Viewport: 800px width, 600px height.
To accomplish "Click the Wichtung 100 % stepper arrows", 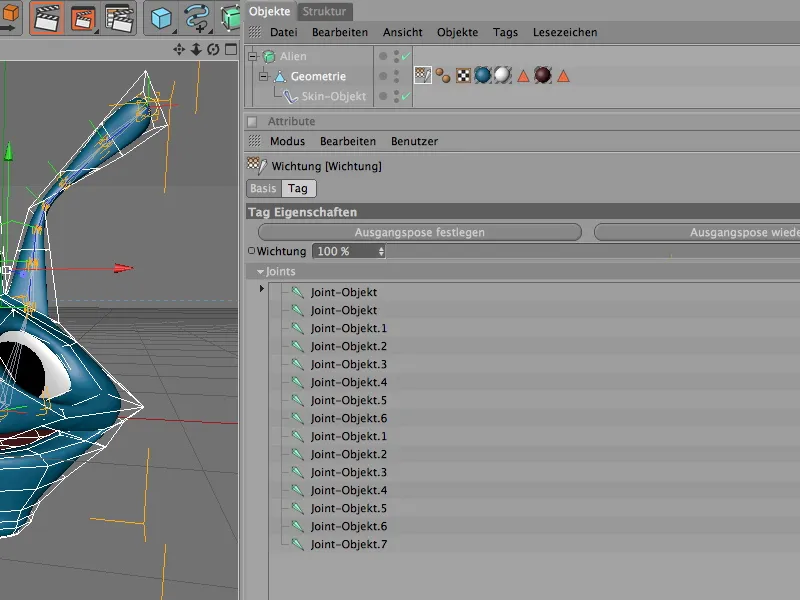I will pos(381,251).
